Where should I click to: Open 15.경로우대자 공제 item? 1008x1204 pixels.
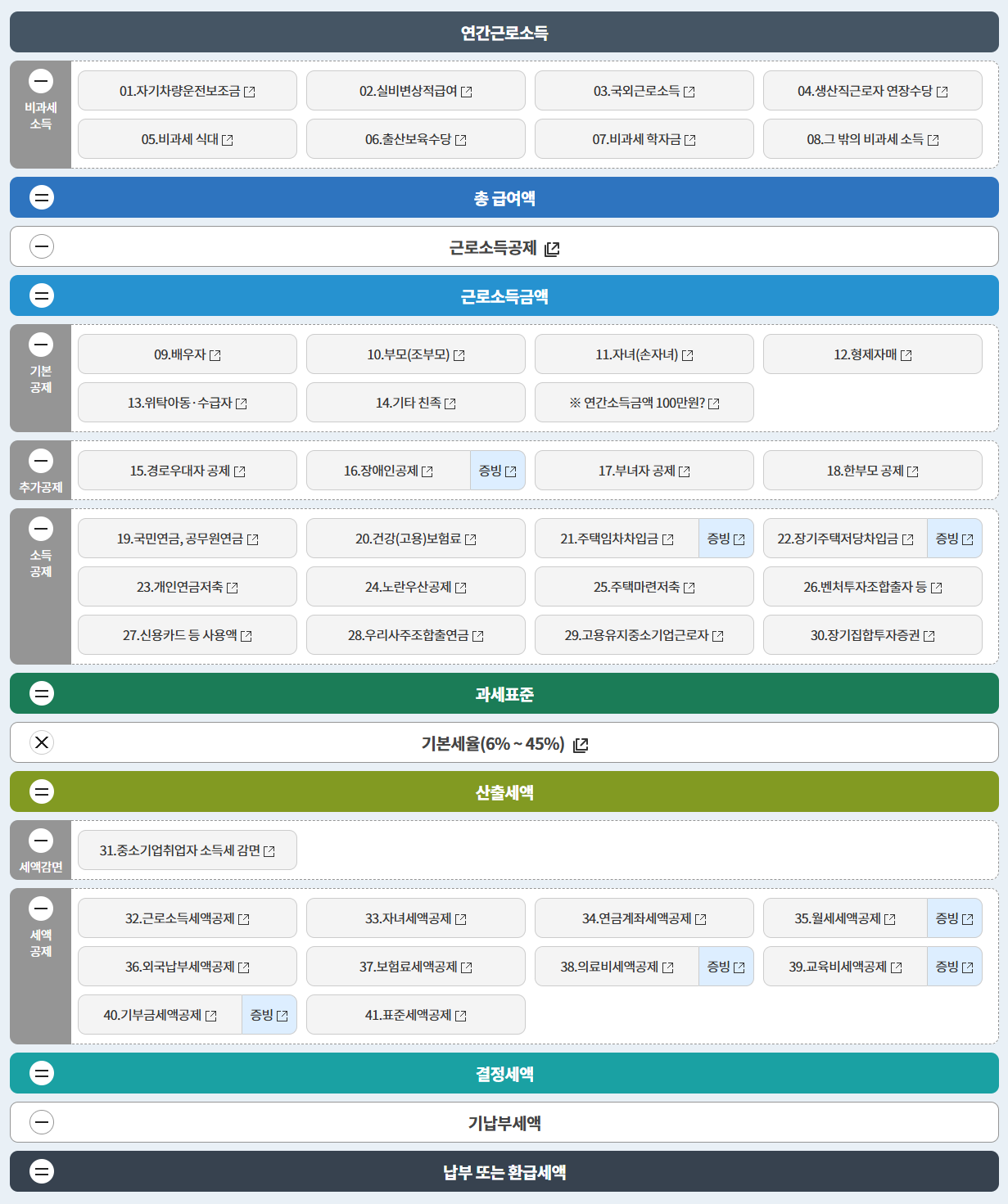188,471
